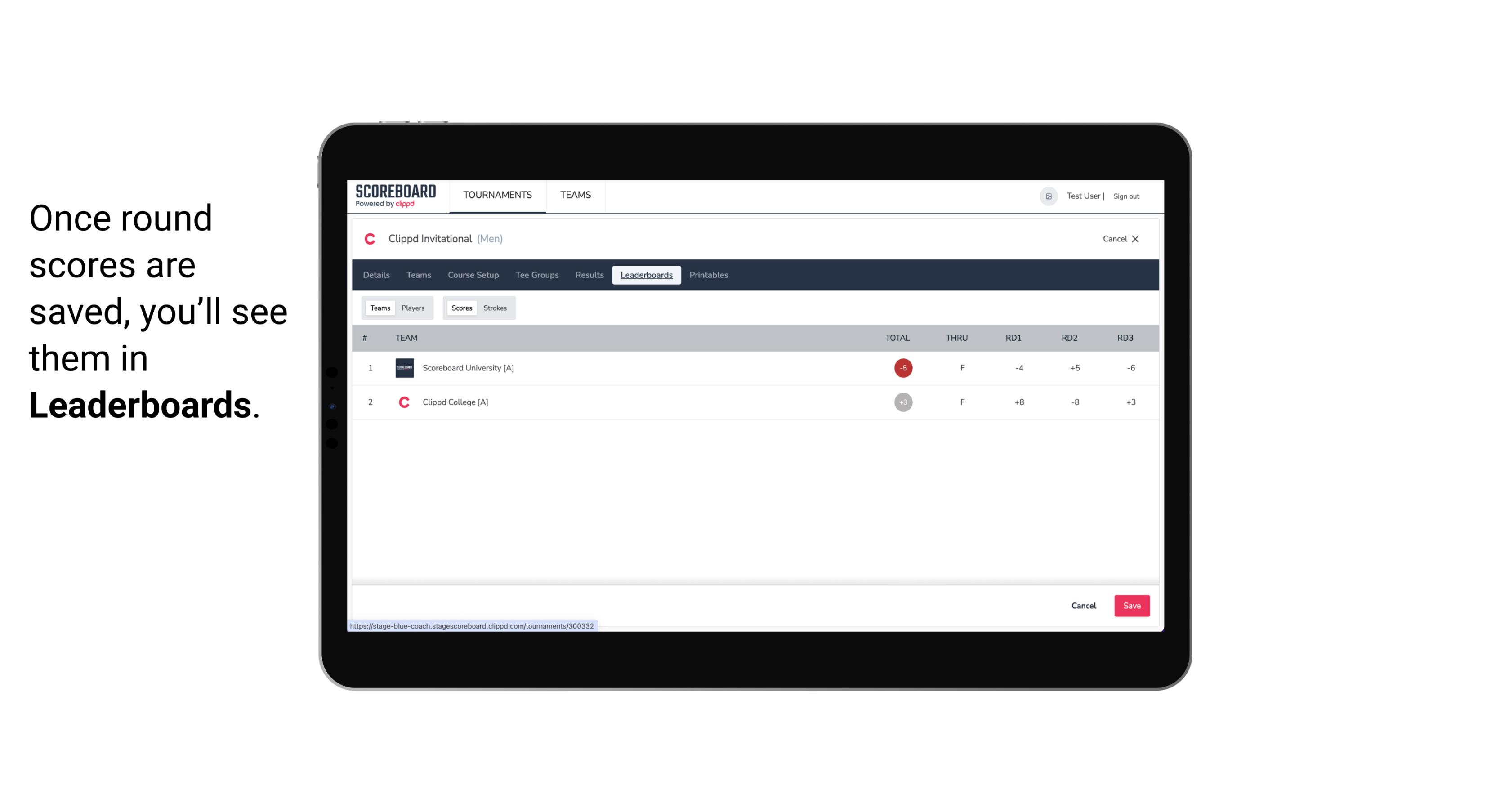Click the Scores filter button

click(x=462, y=308)
